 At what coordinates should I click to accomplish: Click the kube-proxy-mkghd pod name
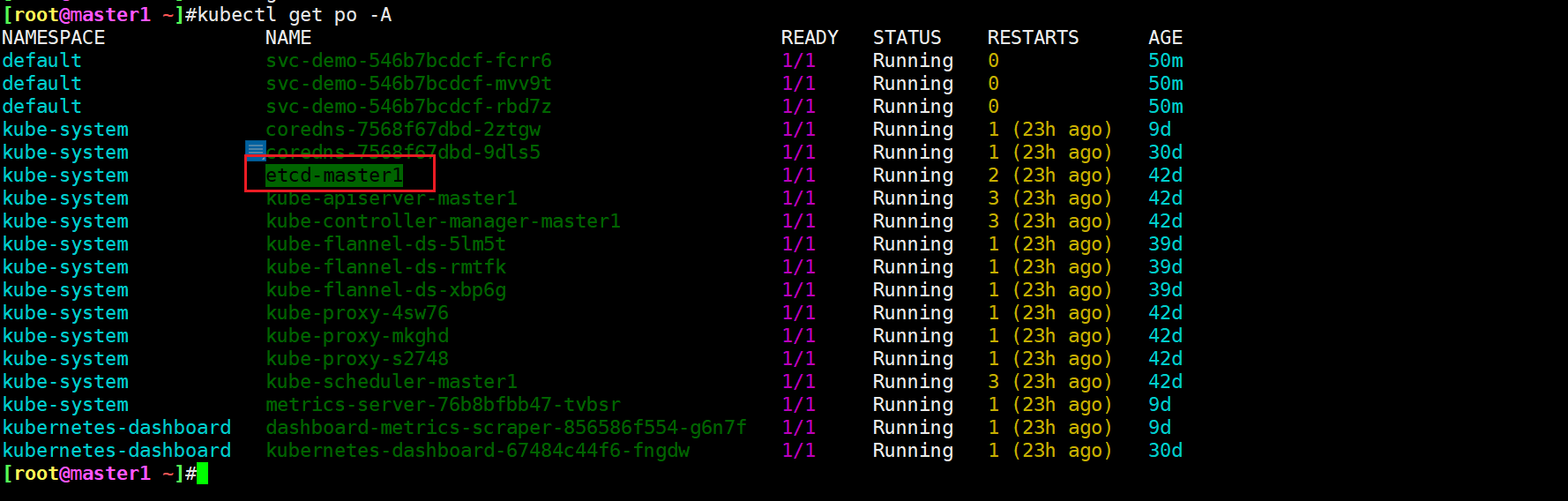(x=357, y=336)
